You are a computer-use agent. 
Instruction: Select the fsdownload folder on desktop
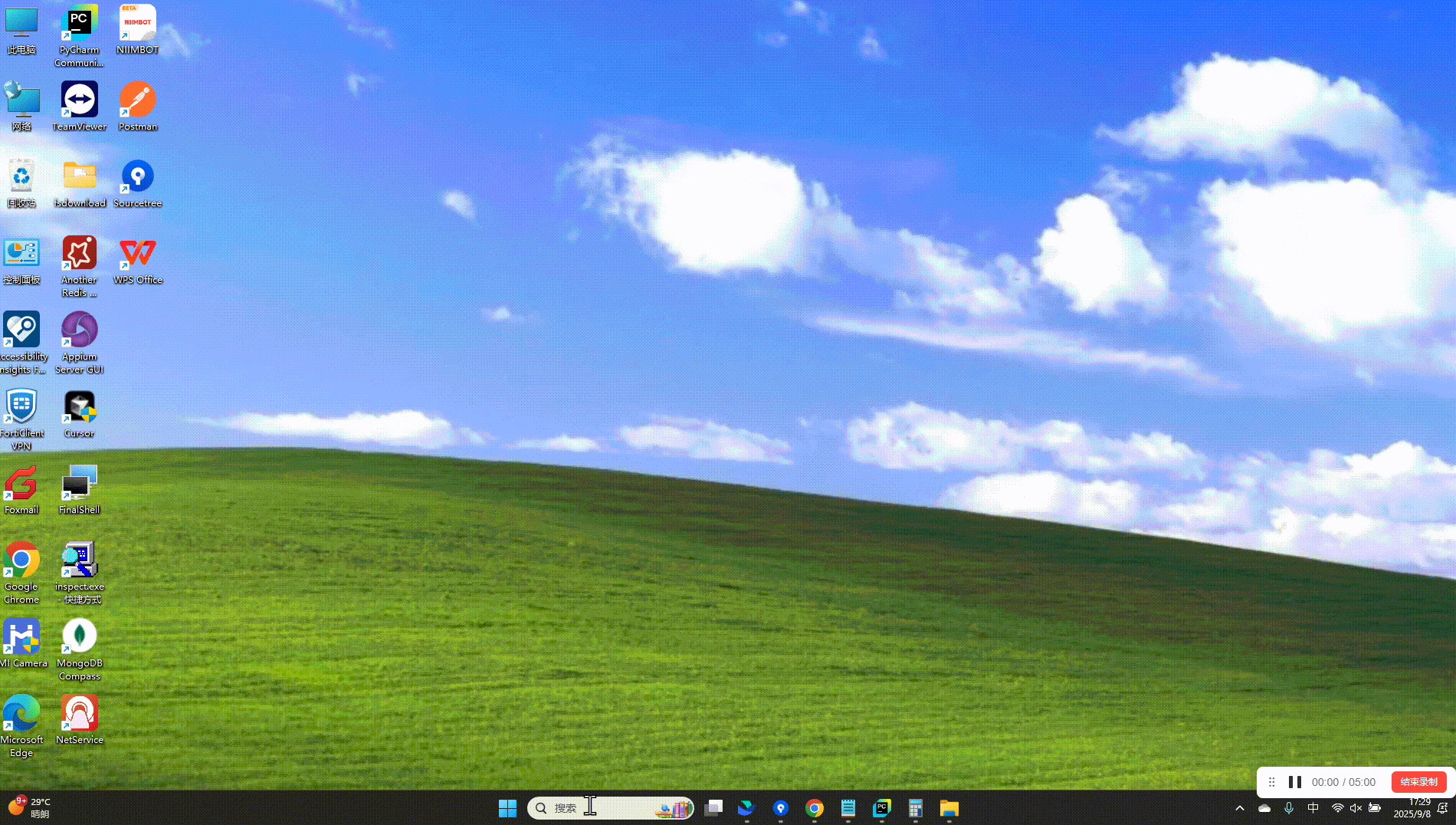pos(80,184)
